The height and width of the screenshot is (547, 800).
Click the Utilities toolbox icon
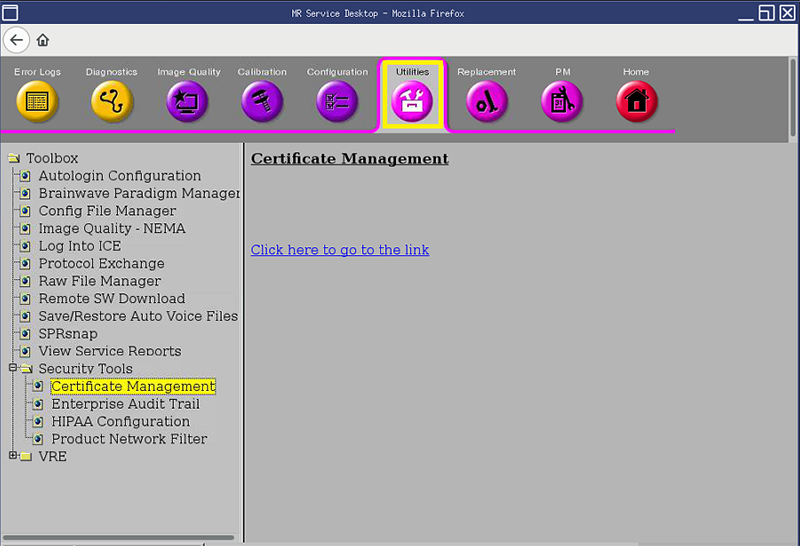click(x=412, y=101)
